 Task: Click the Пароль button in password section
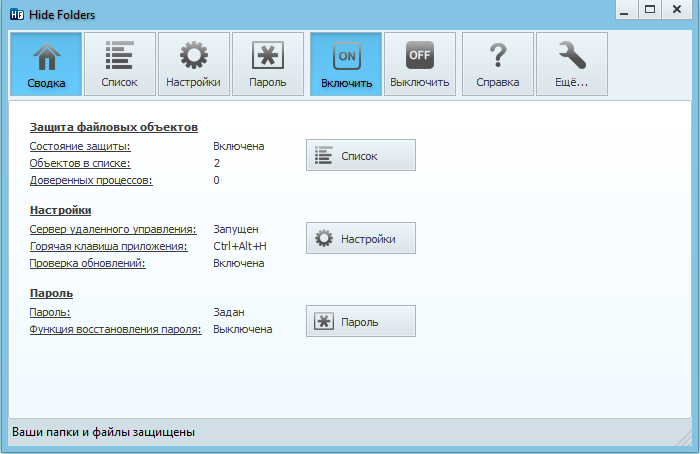click(361, 321)
